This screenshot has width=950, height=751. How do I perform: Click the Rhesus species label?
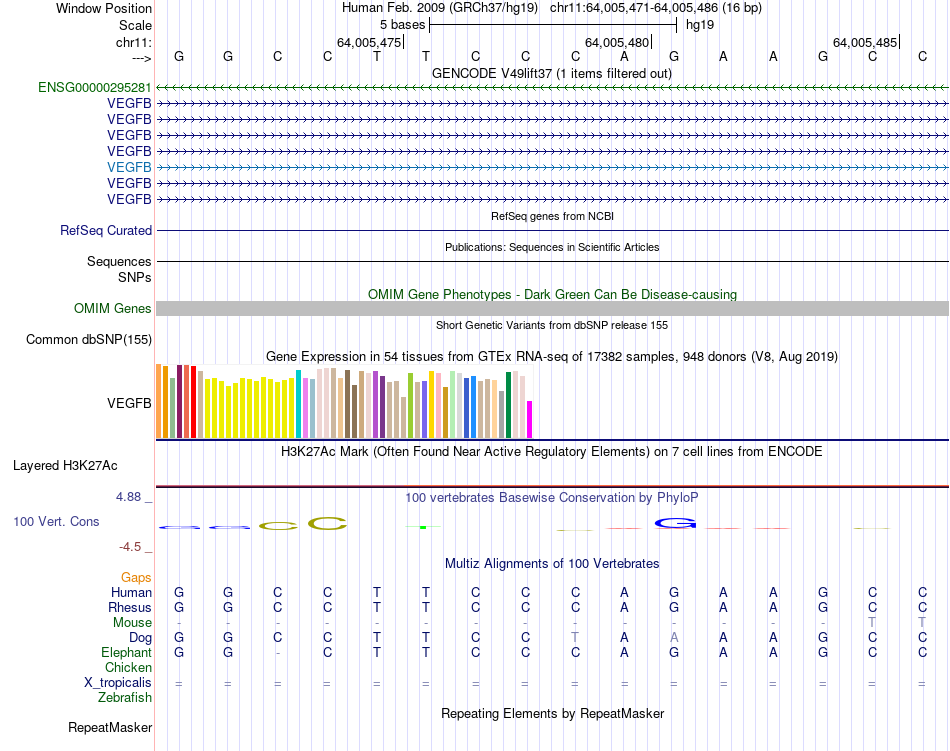[130, 607]
